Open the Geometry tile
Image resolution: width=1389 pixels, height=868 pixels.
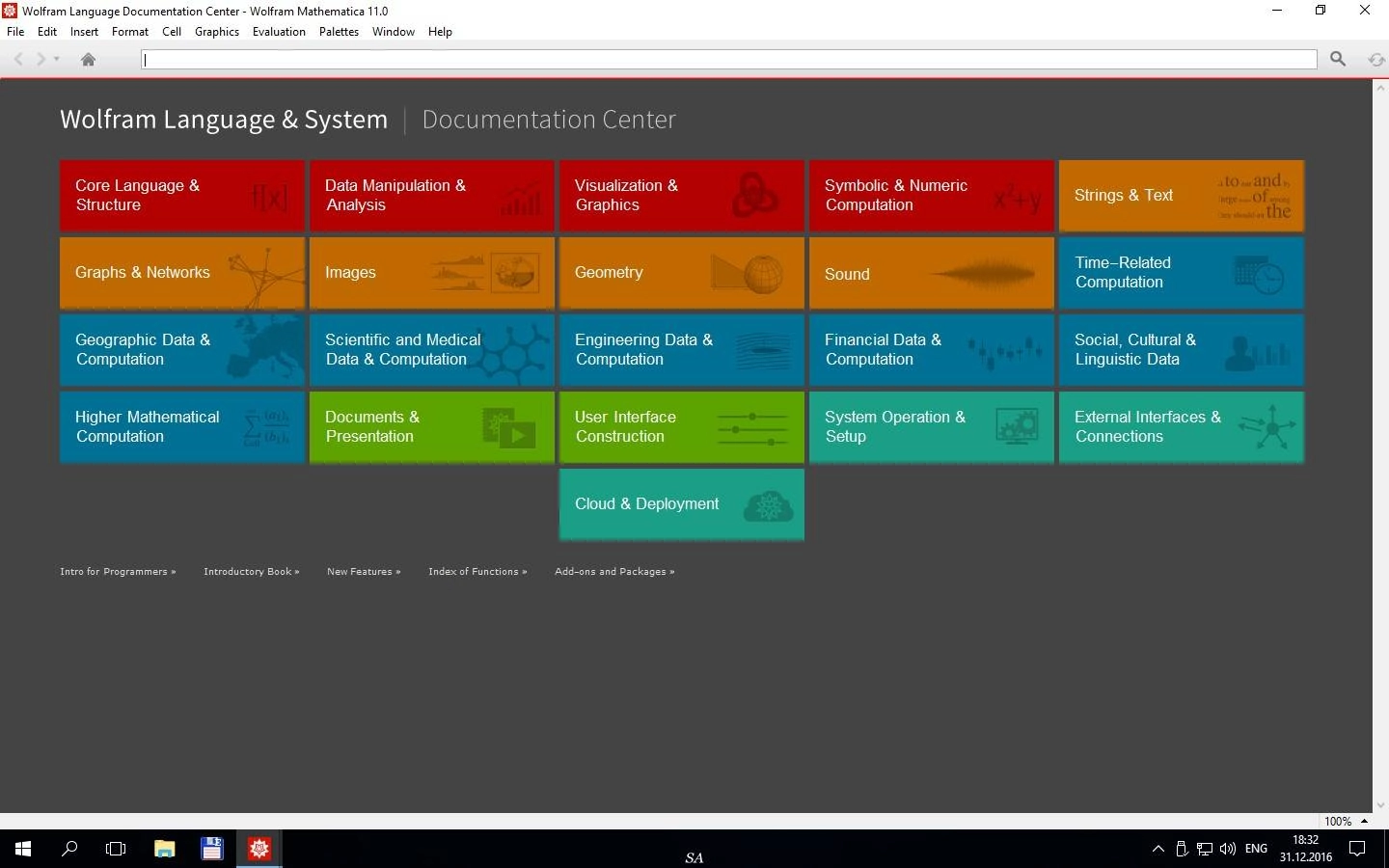[682, 273]
